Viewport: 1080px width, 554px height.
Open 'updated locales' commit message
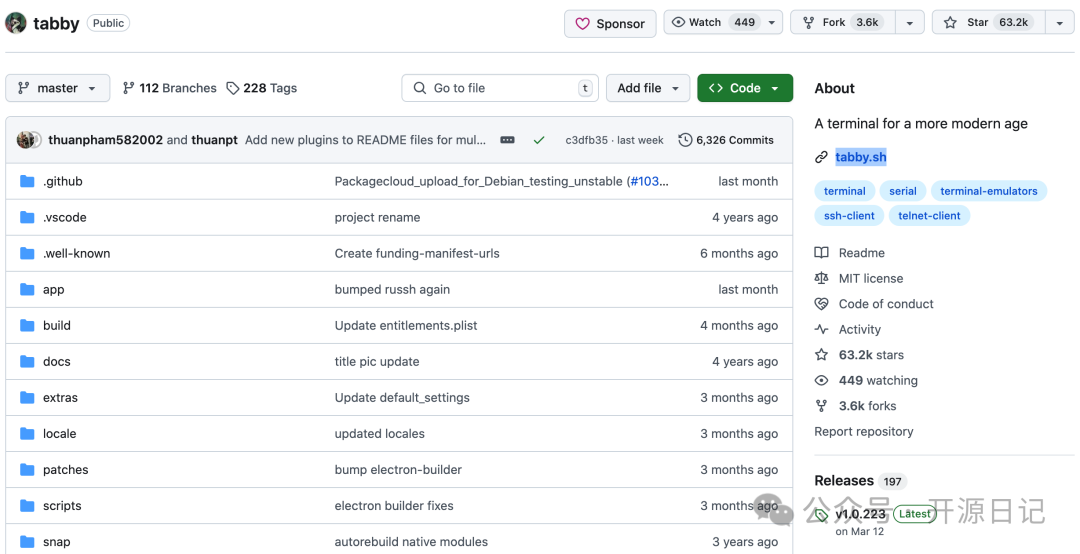pyautogui.click(x=380, y=433)
